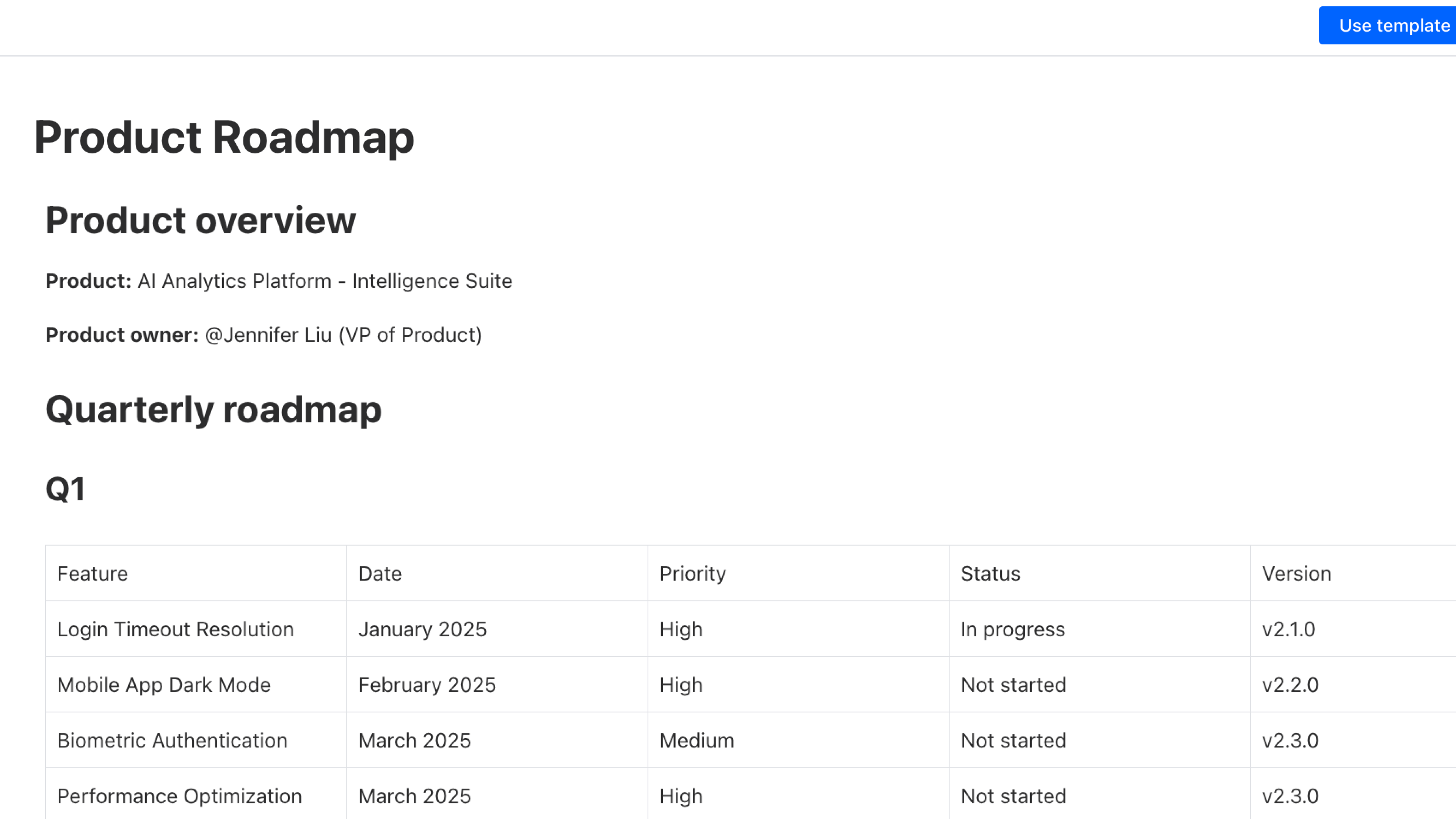Click the Status column header
1456x819 pixels.
tap(990, 573)
